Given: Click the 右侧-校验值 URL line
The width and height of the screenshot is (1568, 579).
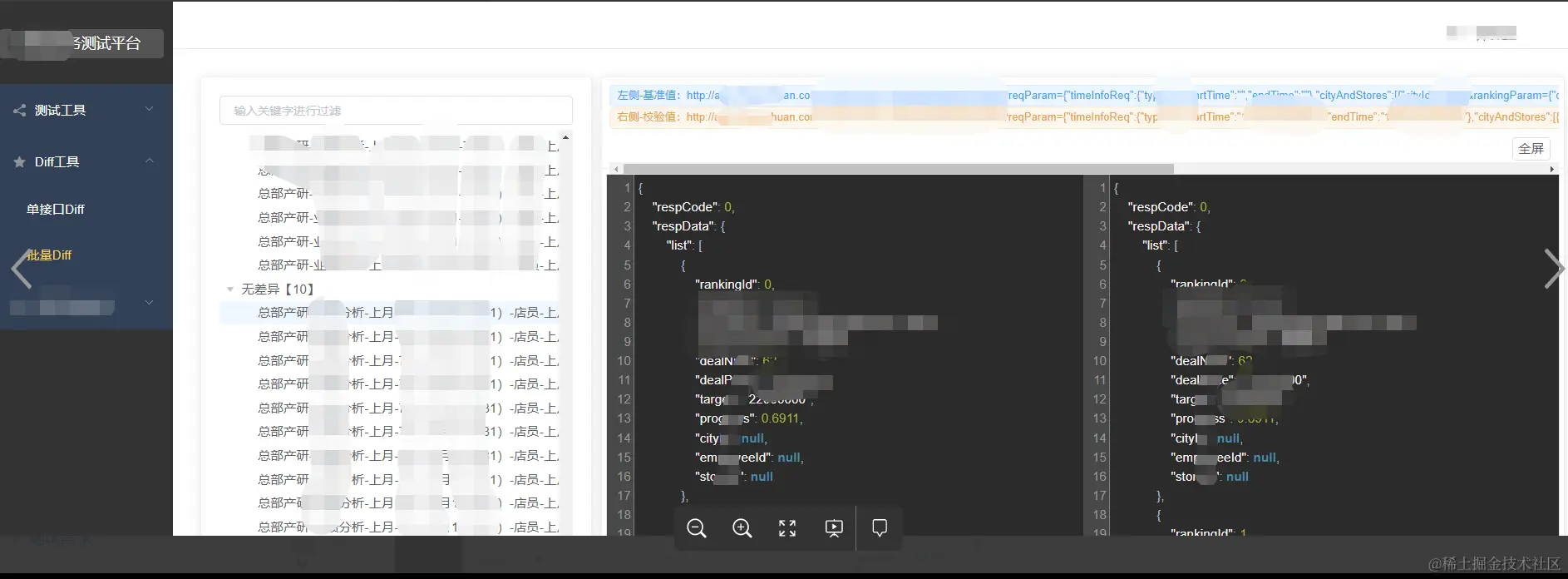Looking at the screenshot, I should click(1085, 117).
